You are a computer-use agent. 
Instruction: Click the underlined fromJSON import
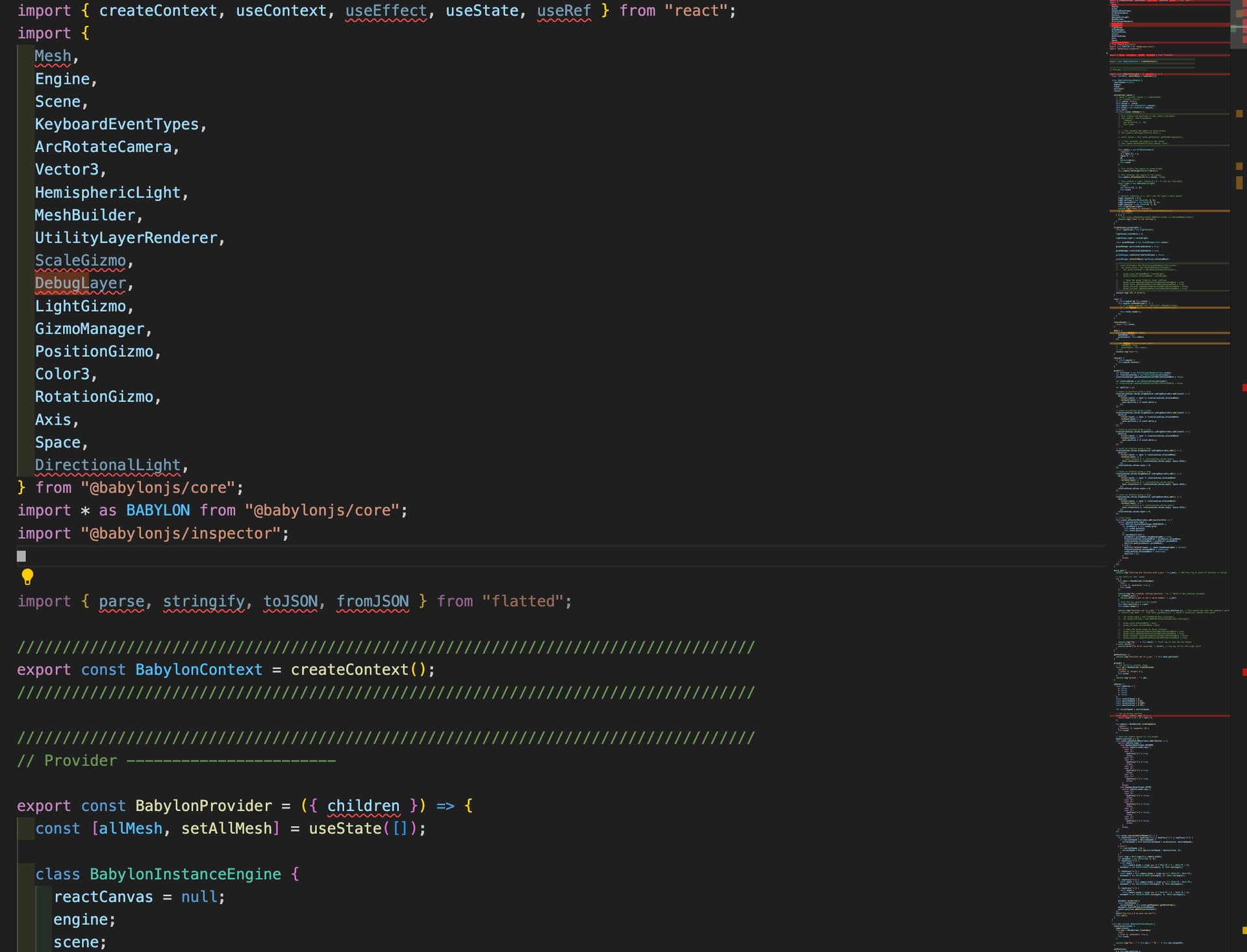click(372, 601)
